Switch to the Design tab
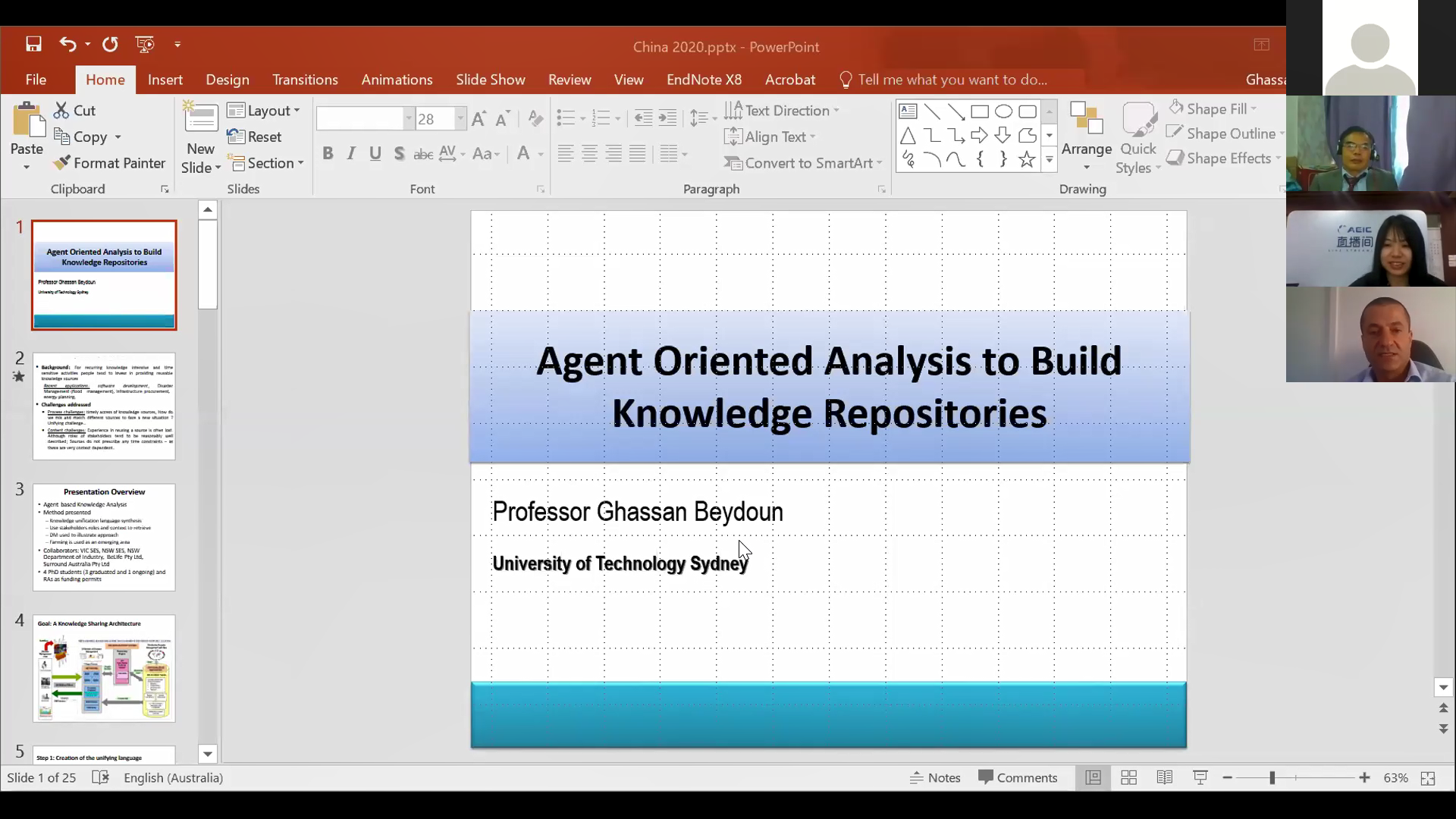1456x819 pixels. (227, 80)
